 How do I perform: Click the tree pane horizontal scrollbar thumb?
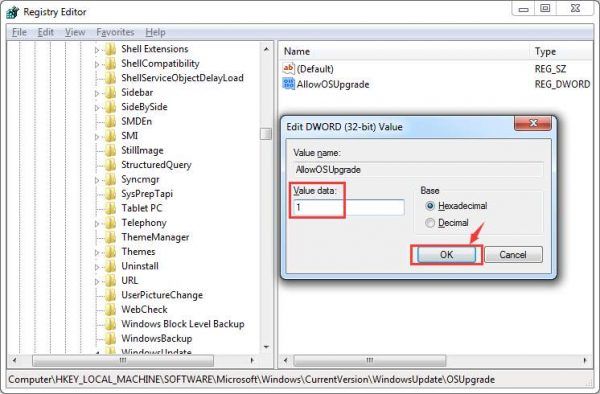coord(123,360)
